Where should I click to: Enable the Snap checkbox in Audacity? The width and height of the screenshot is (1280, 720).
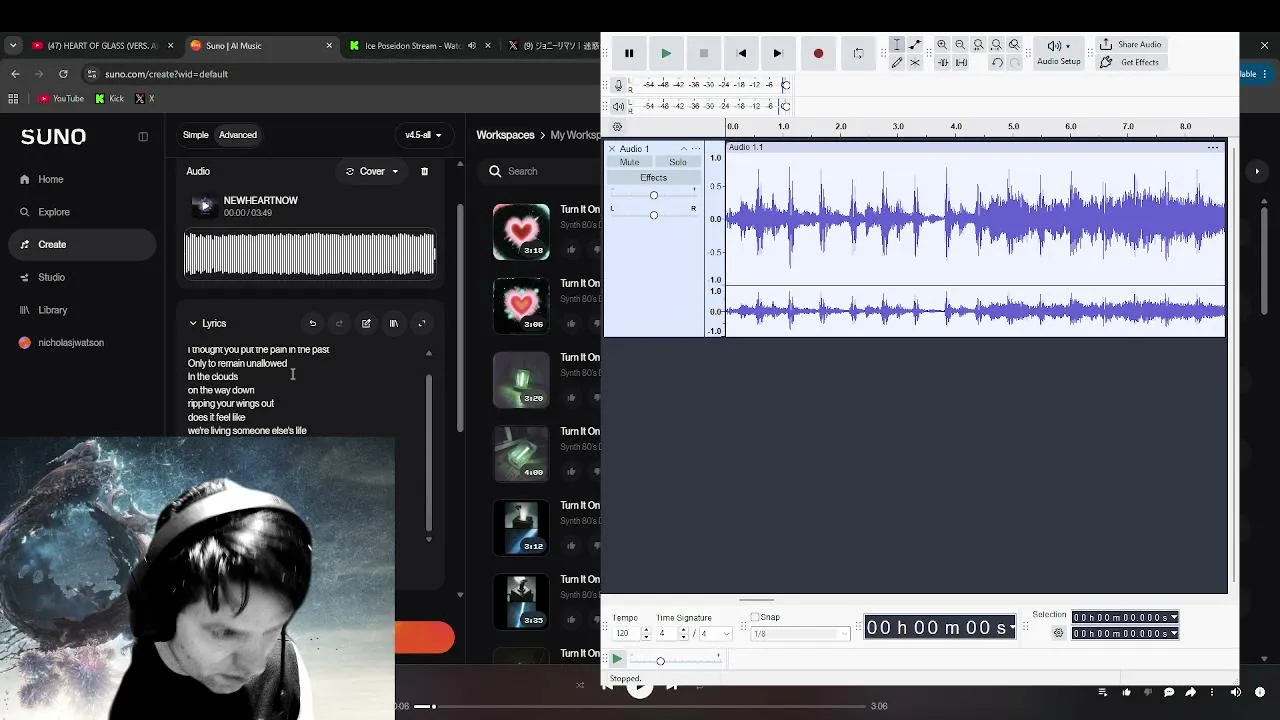click(x=755, y=617)
